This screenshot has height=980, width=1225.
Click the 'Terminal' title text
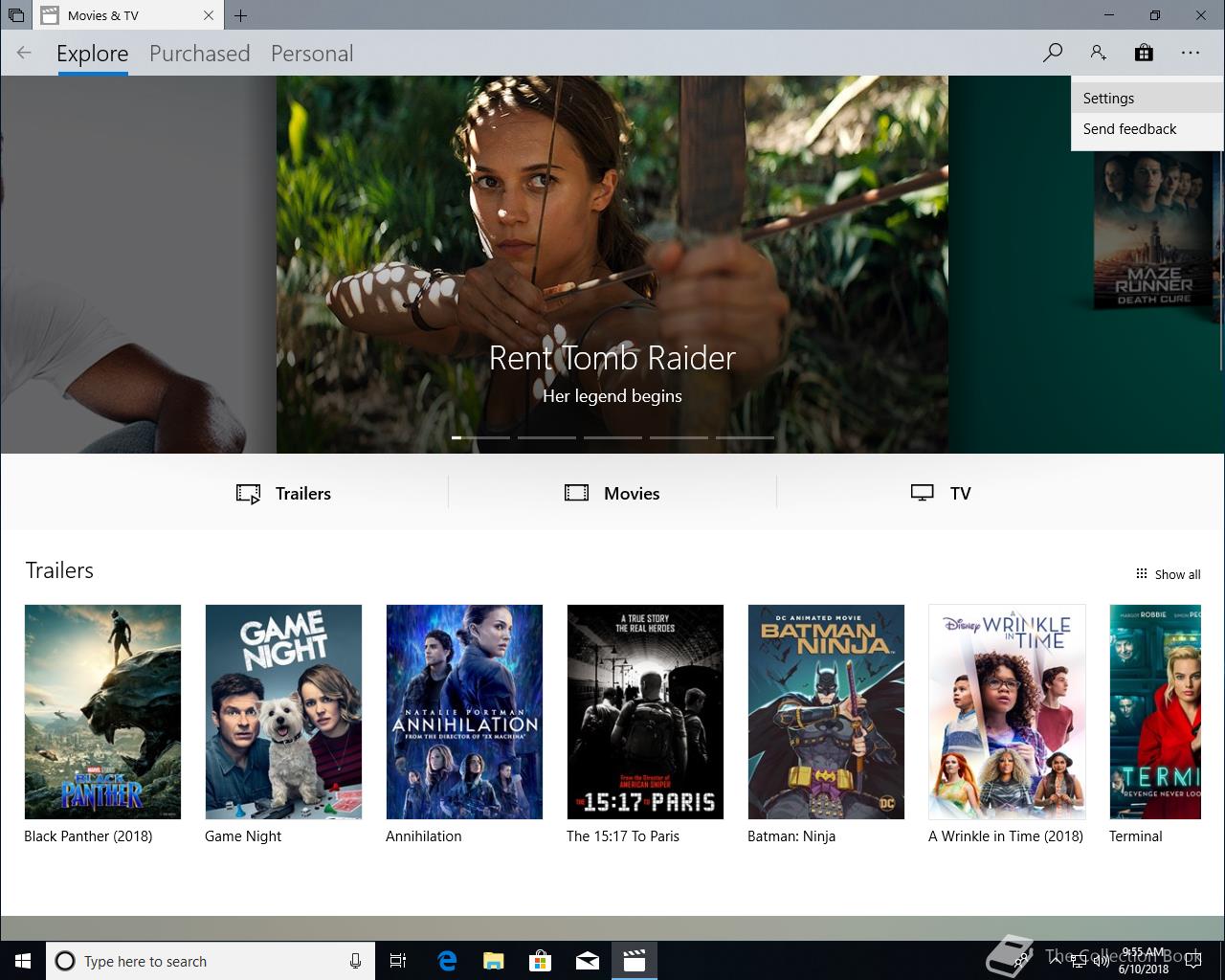point(1136,836)
